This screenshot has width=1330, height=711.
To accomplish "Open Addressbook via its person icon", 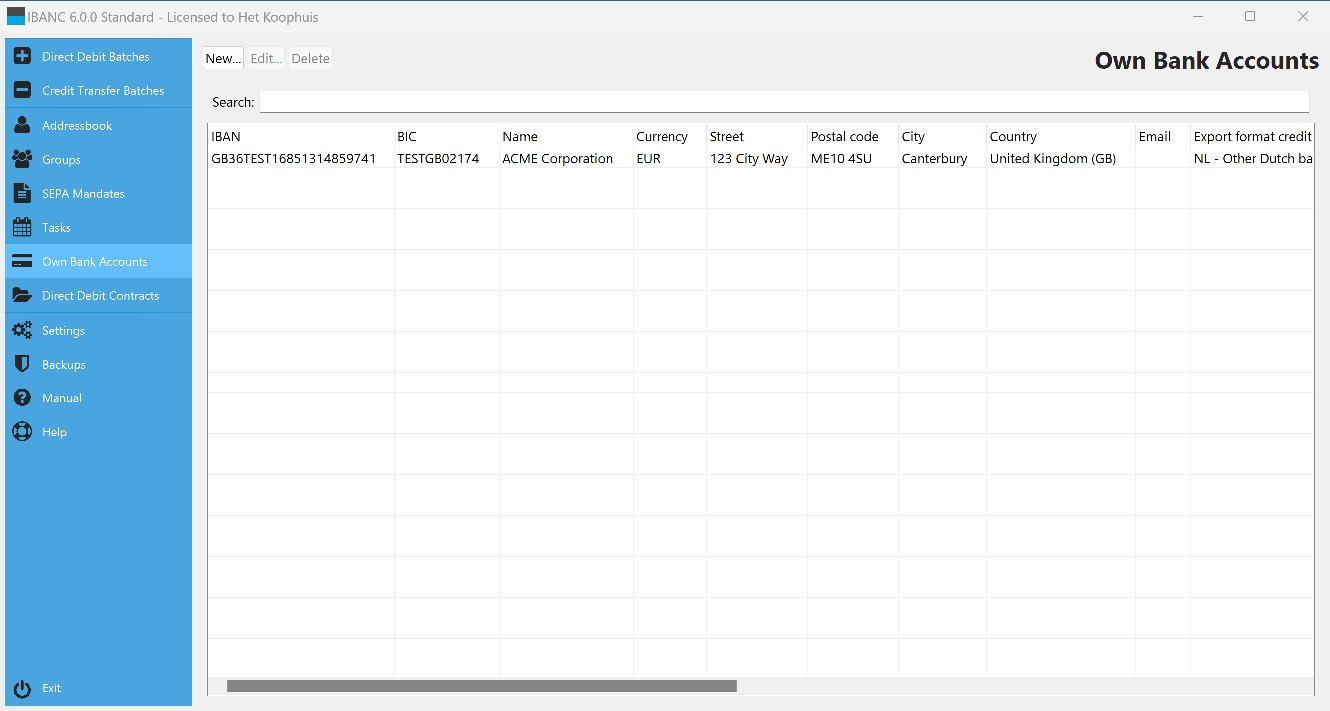I will (x=22, y=126).
